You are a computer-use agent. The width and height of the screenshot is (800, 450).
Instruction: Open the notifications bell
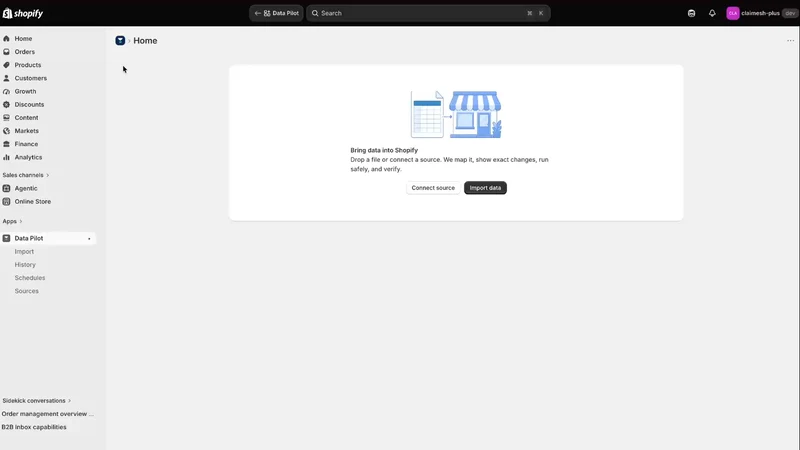(x=712, y=13)
